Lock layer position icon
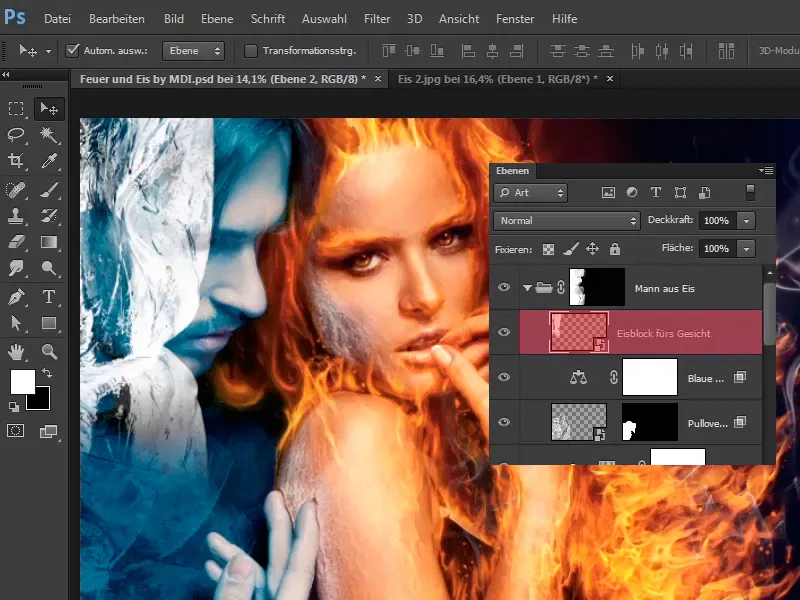This screenshot has height=600, width=800. coord(592,248)
